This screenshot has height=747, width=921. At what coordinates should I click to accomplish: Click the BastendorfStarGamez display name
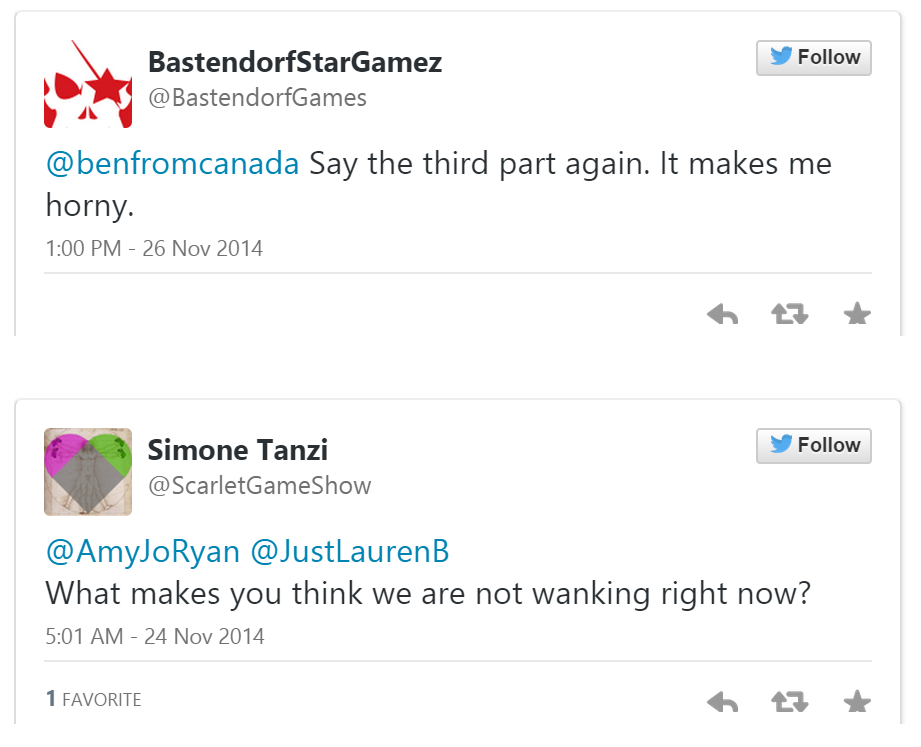[x=295, y=62]
